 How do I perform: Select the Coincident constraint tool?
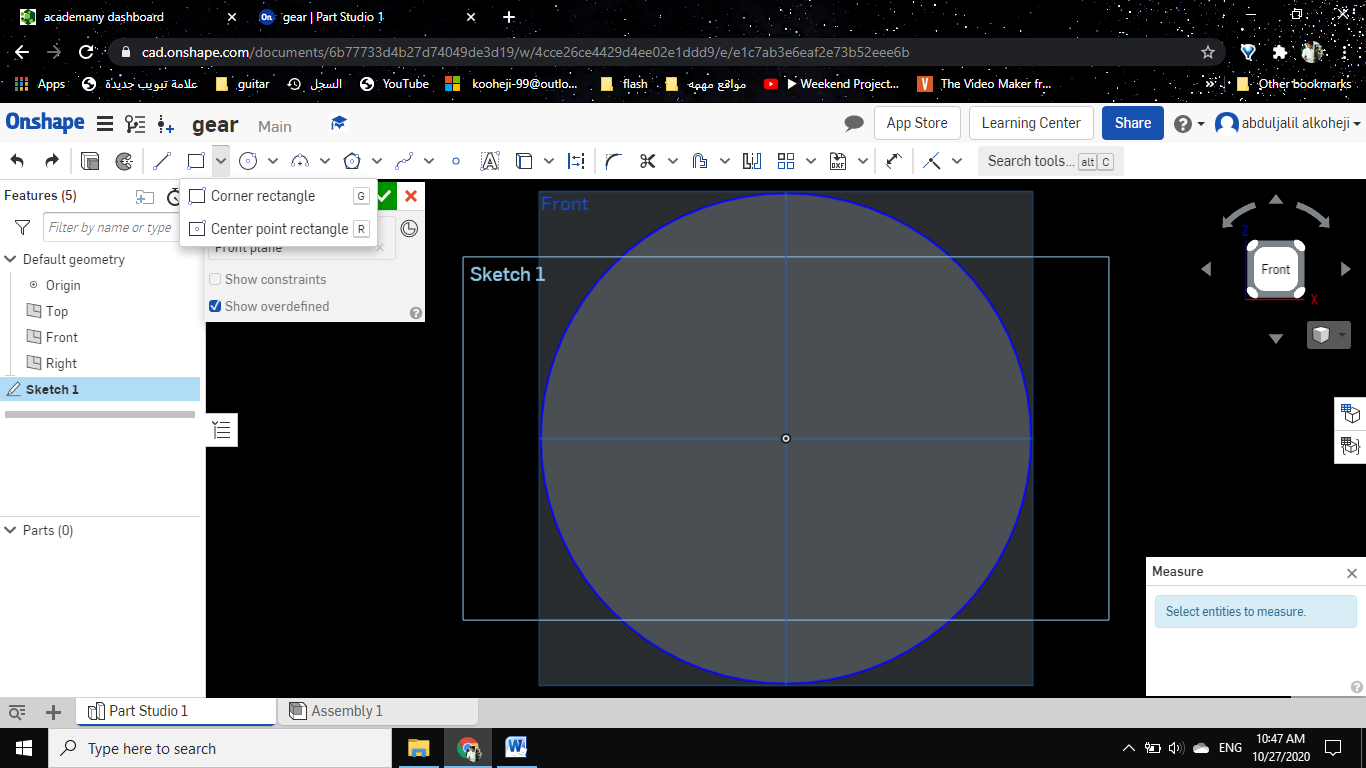click(x=932, y=161)
